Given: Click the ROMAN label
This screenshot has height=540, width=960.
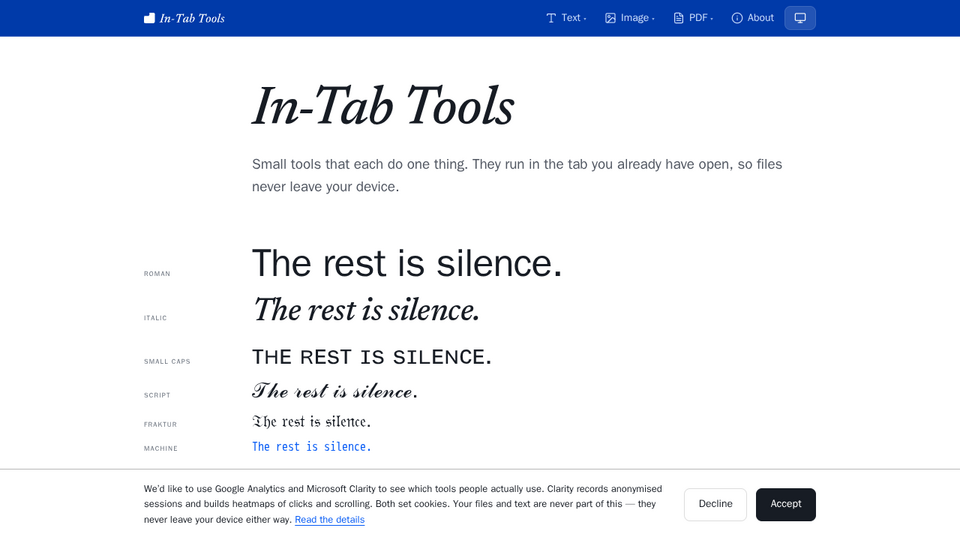Looking at the screenshot, I should click(157, 274).
